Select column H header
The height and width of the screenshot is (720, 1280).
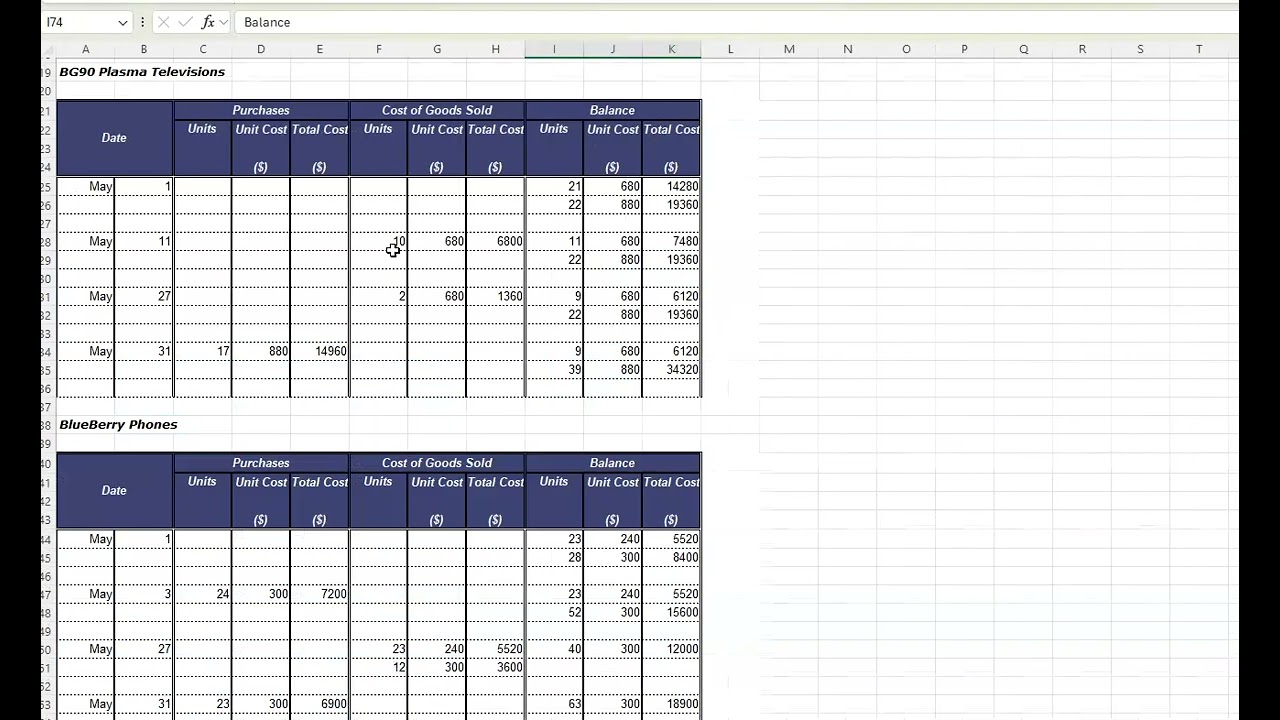[496, 49]
